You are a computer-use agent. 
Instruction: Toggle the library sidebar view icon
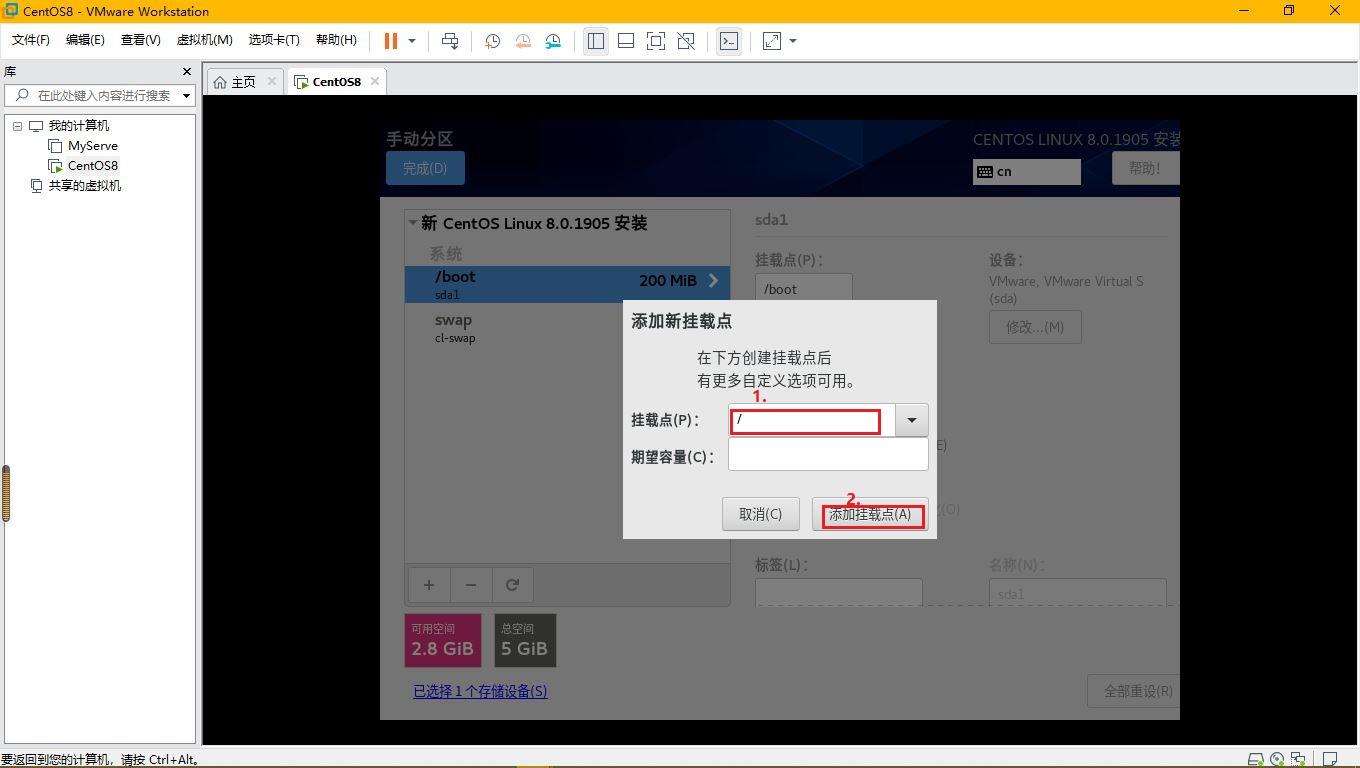coord(596,41)
